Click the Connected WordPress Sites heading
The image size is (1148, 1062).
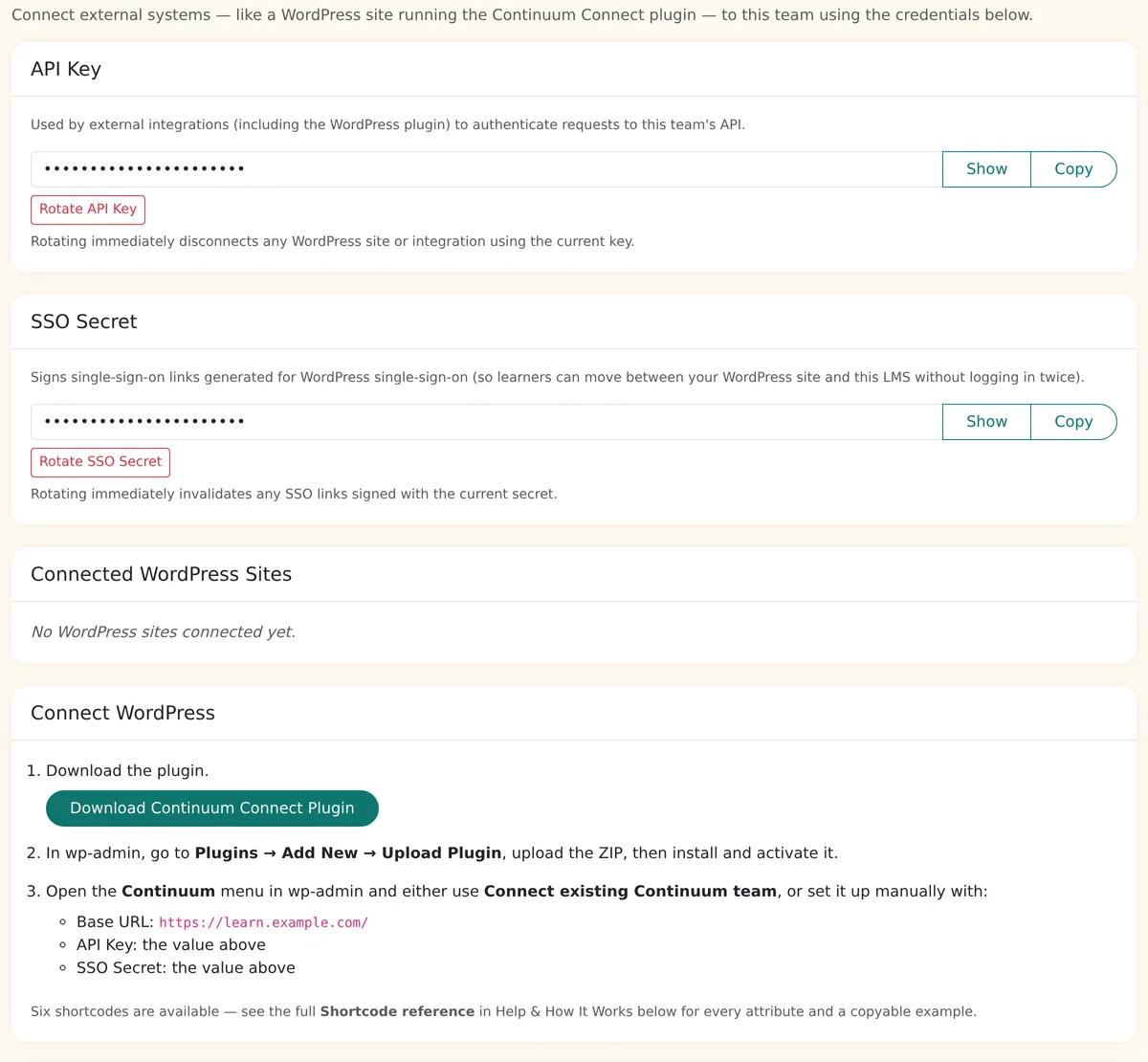tap(161, 574)
